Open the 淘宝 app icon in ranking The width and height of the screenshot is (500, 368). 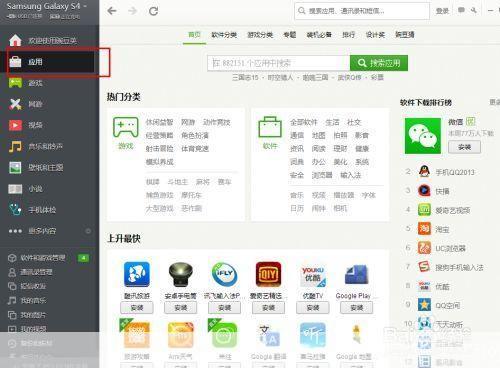tap(424, 229)
